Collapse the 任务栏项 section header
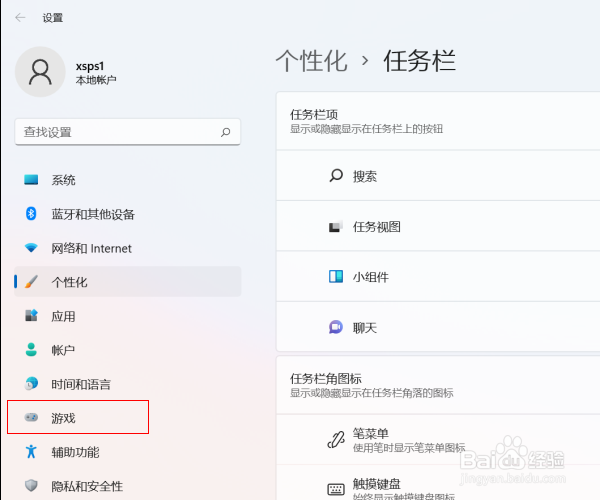This screenshot has width=600, height=500. click(438, 121)
